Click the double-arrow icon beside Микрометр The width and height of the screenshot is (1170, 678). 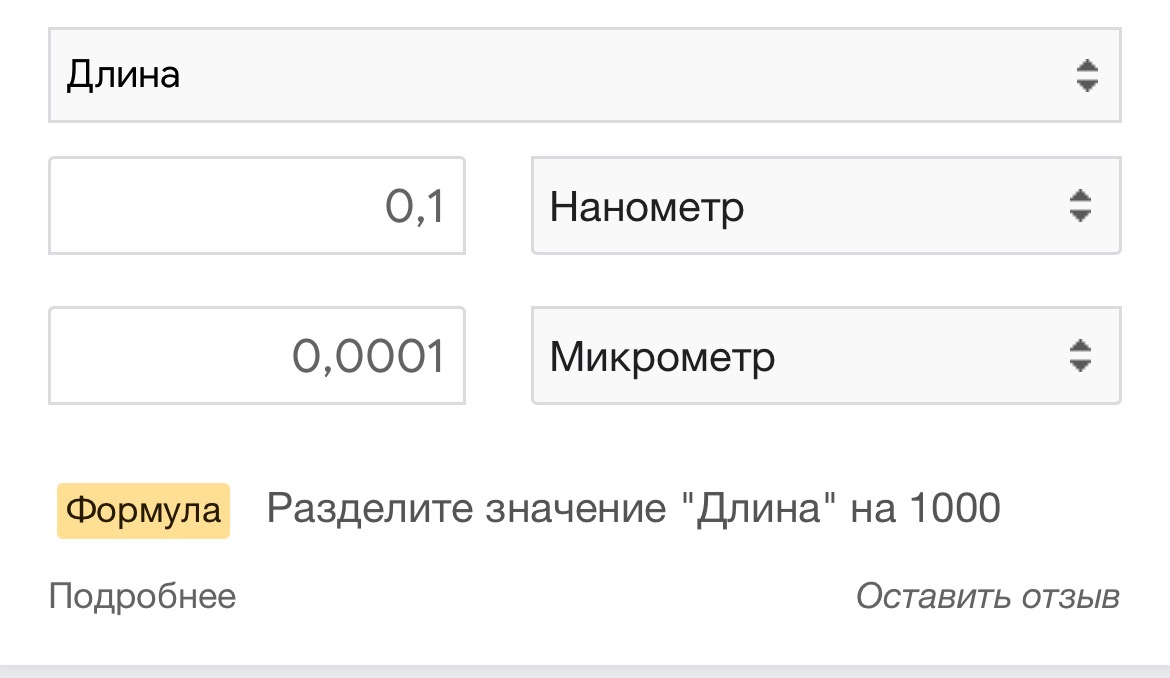click(x=1079, y=356)
